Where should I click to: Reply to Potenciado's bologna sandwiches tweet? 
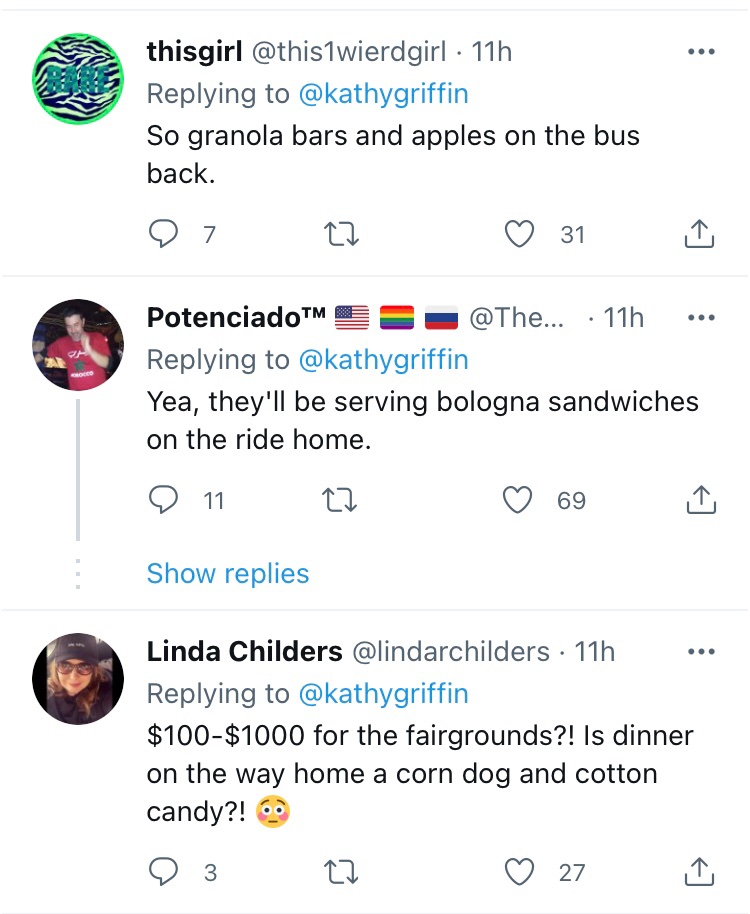[x=163, y=500]
